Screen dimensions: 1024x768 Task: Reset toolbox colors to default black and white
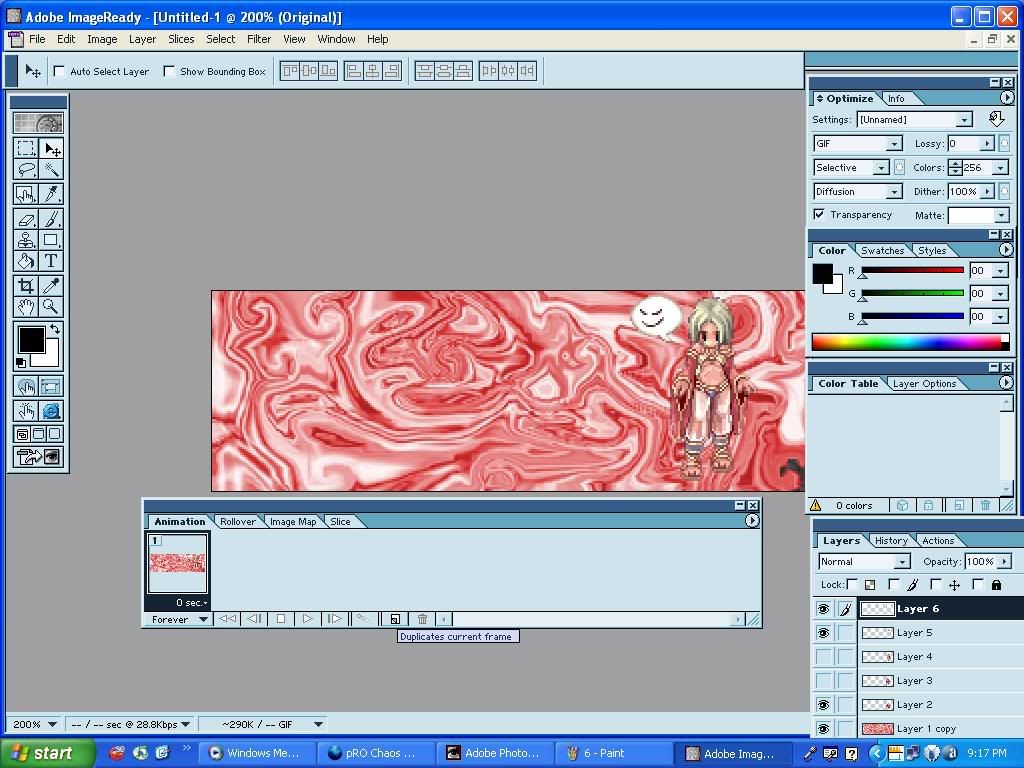[x=20, y=362]
